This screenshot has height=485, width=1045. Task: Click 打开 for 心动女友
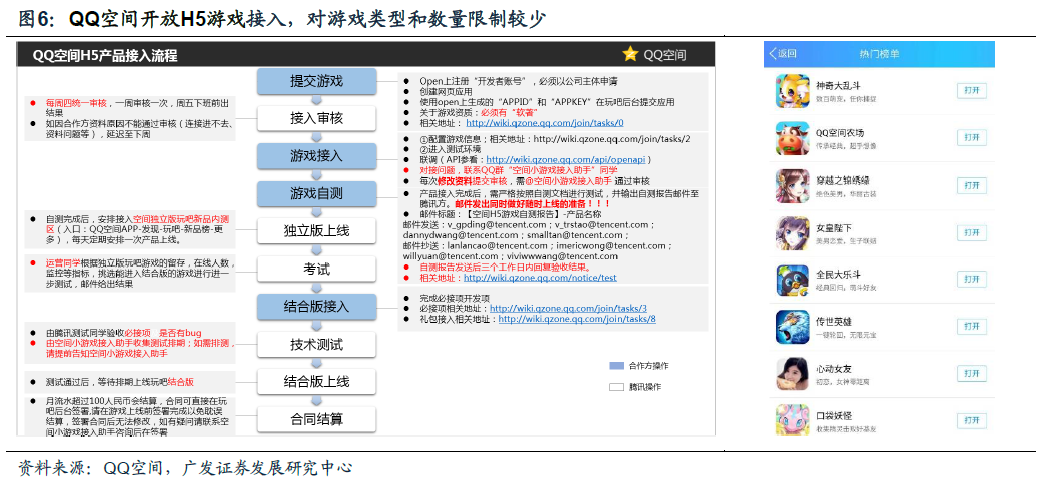click(x=972, y=374)
